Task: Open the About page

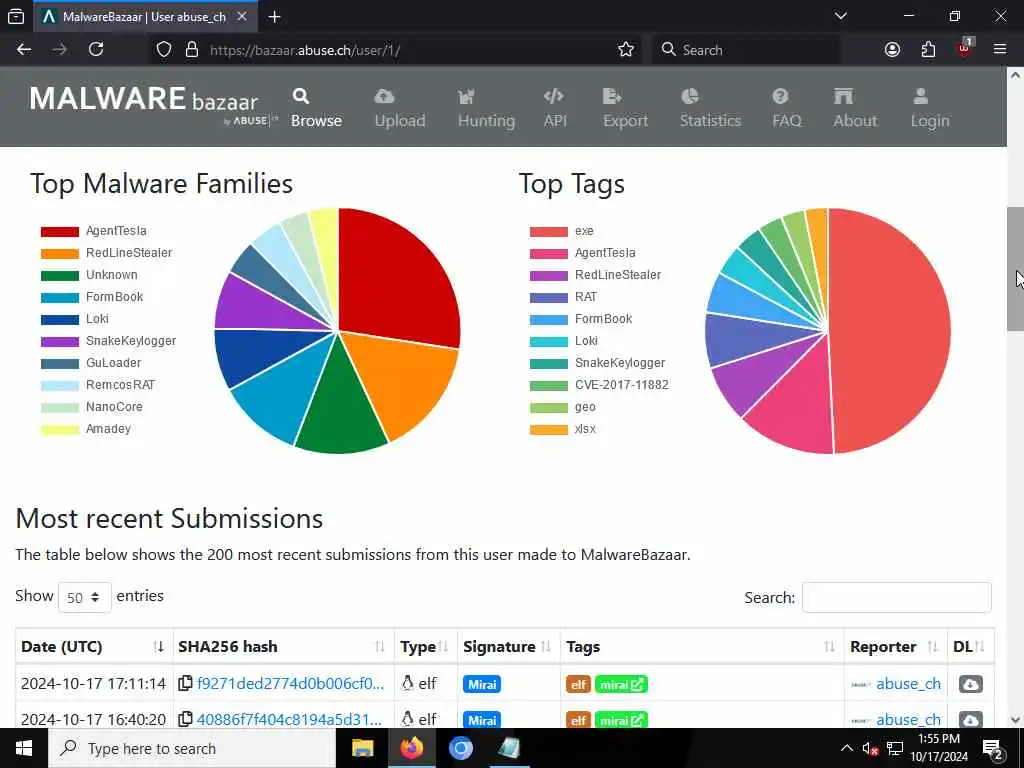Action: [854, 108]
